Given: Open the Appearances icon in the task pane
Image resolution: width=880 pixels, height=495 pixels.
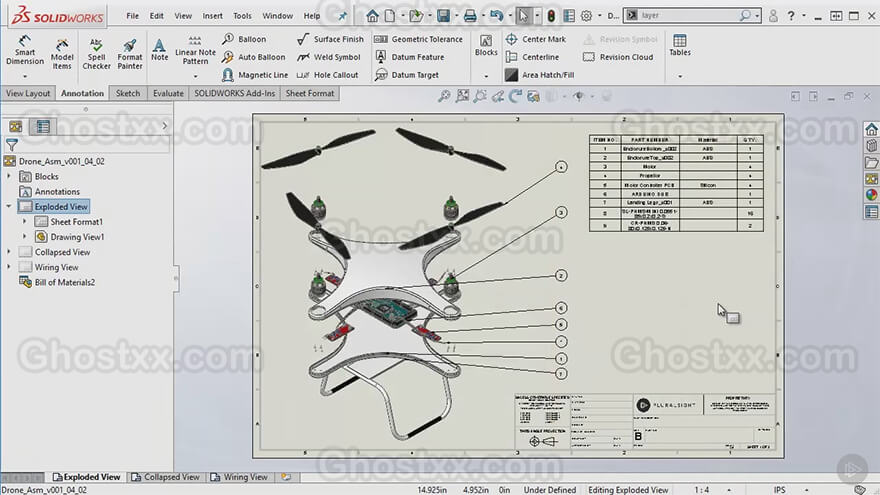Looking at the screenshot, I should pyautogui.click(x=871, y=195).
